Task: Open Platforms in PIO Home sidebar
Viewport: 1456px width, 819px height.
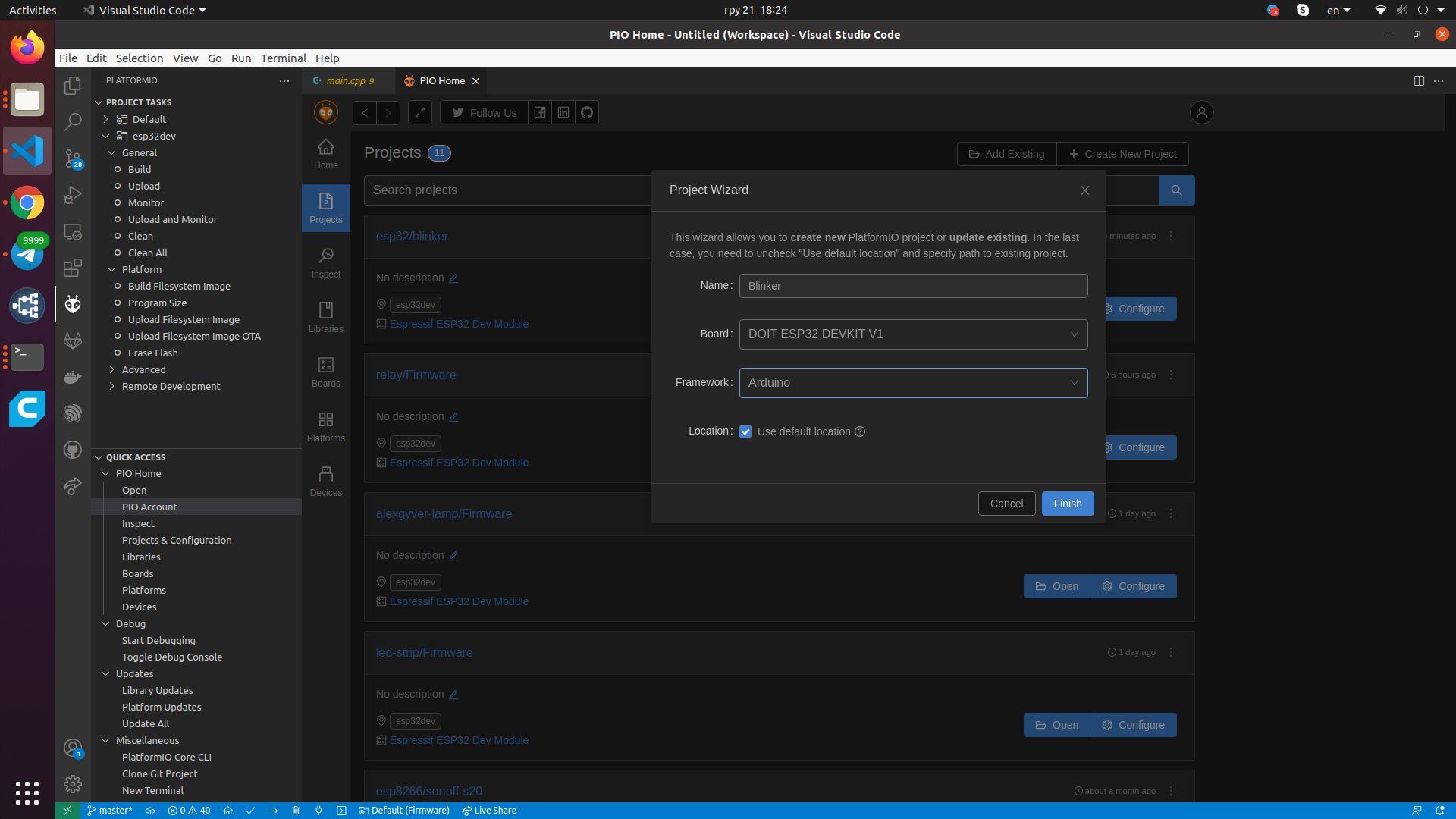Action: pos(326,427)
